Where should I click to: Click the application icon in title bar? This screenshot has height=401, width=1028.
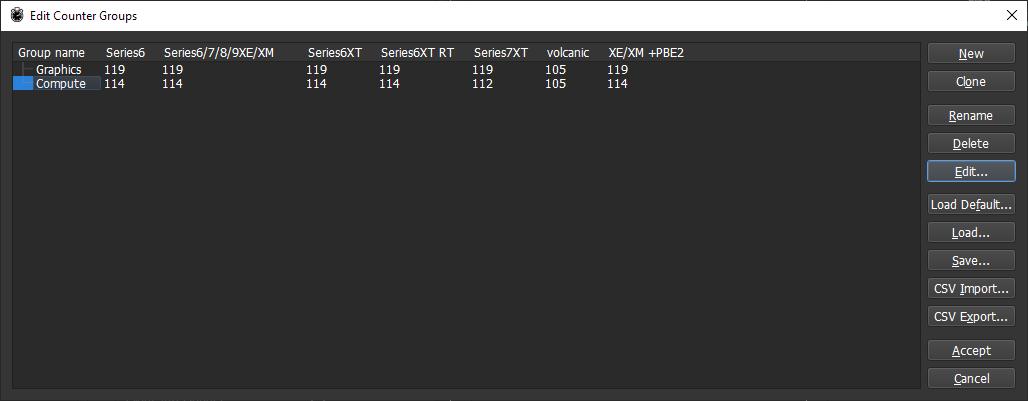click(16, 15)
